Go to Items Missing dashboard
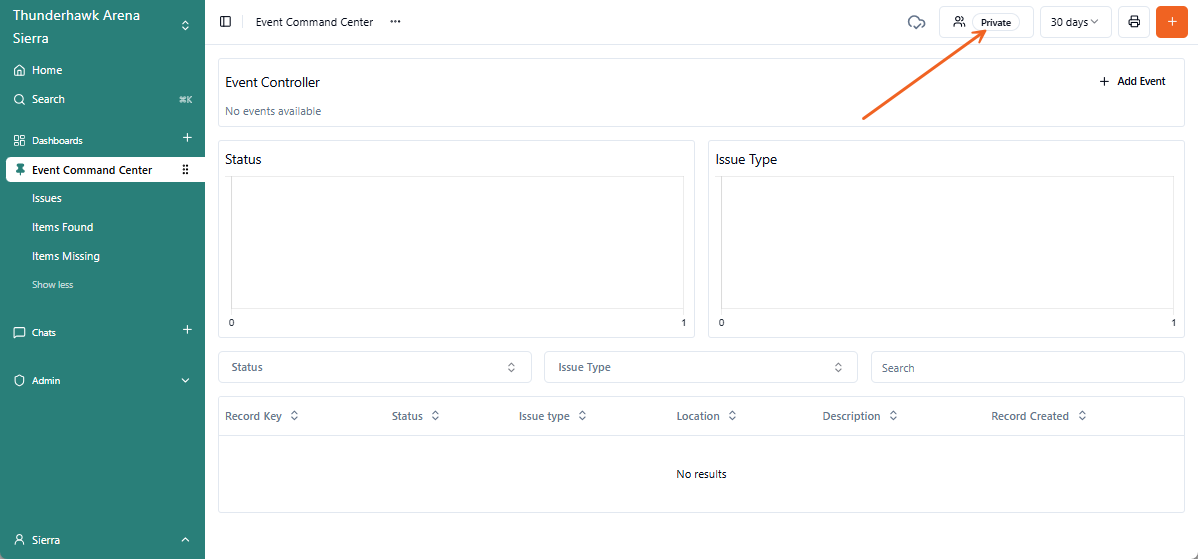Screen dimensions: 1198x559 (66, 256)
